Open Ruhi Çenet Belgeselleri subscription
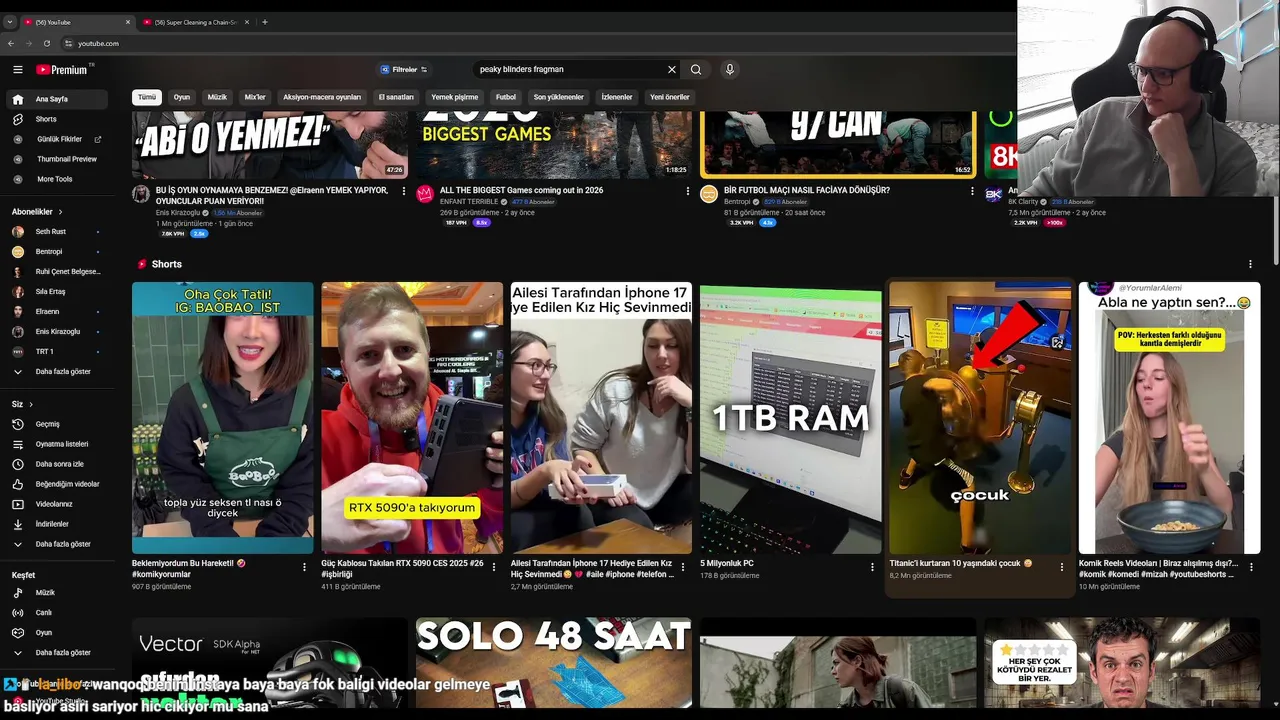 pos(57,271)
